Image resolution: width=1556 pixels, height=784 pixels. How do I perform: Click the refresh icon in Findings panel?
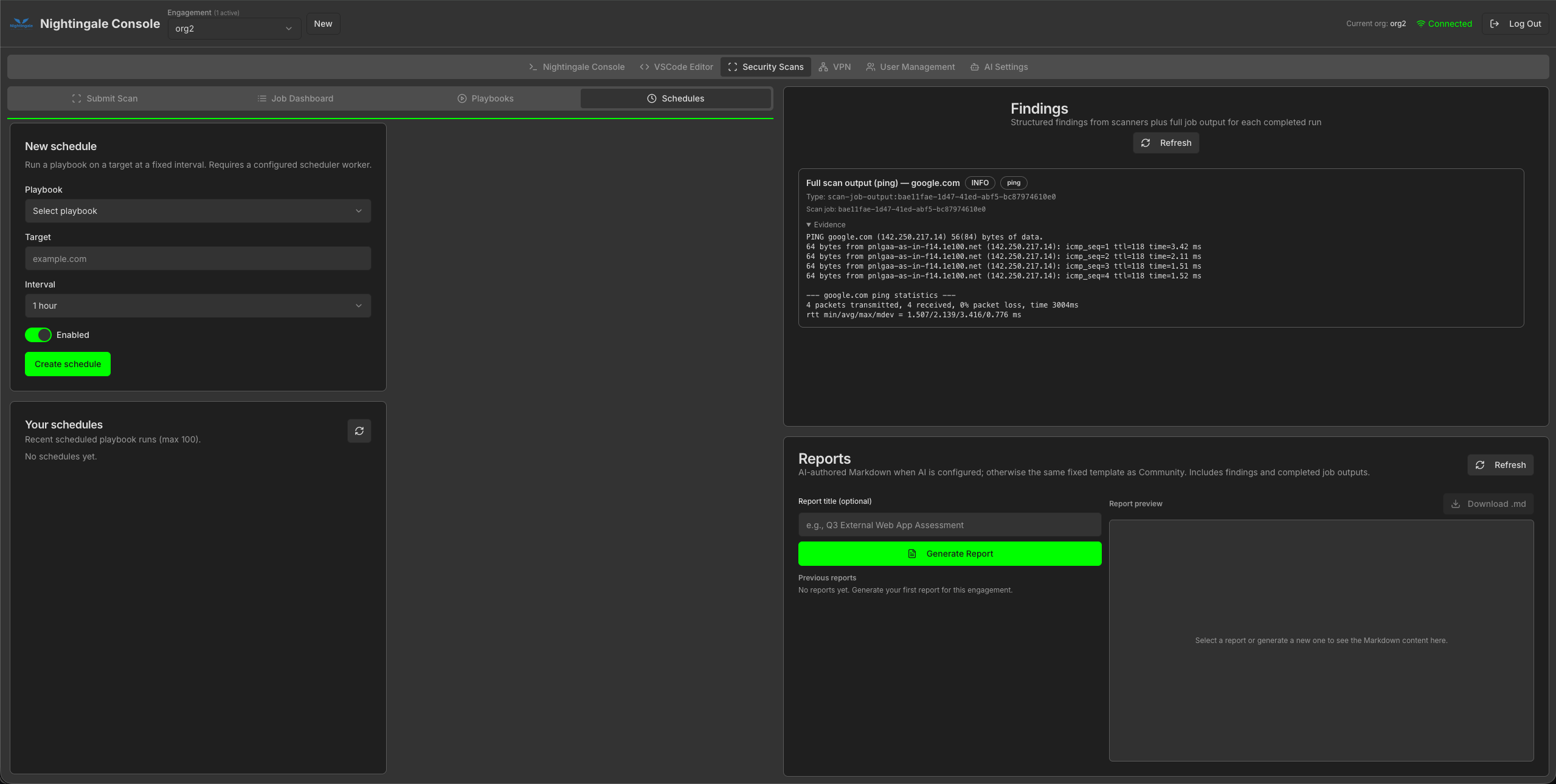click(x=1146, y=143)
